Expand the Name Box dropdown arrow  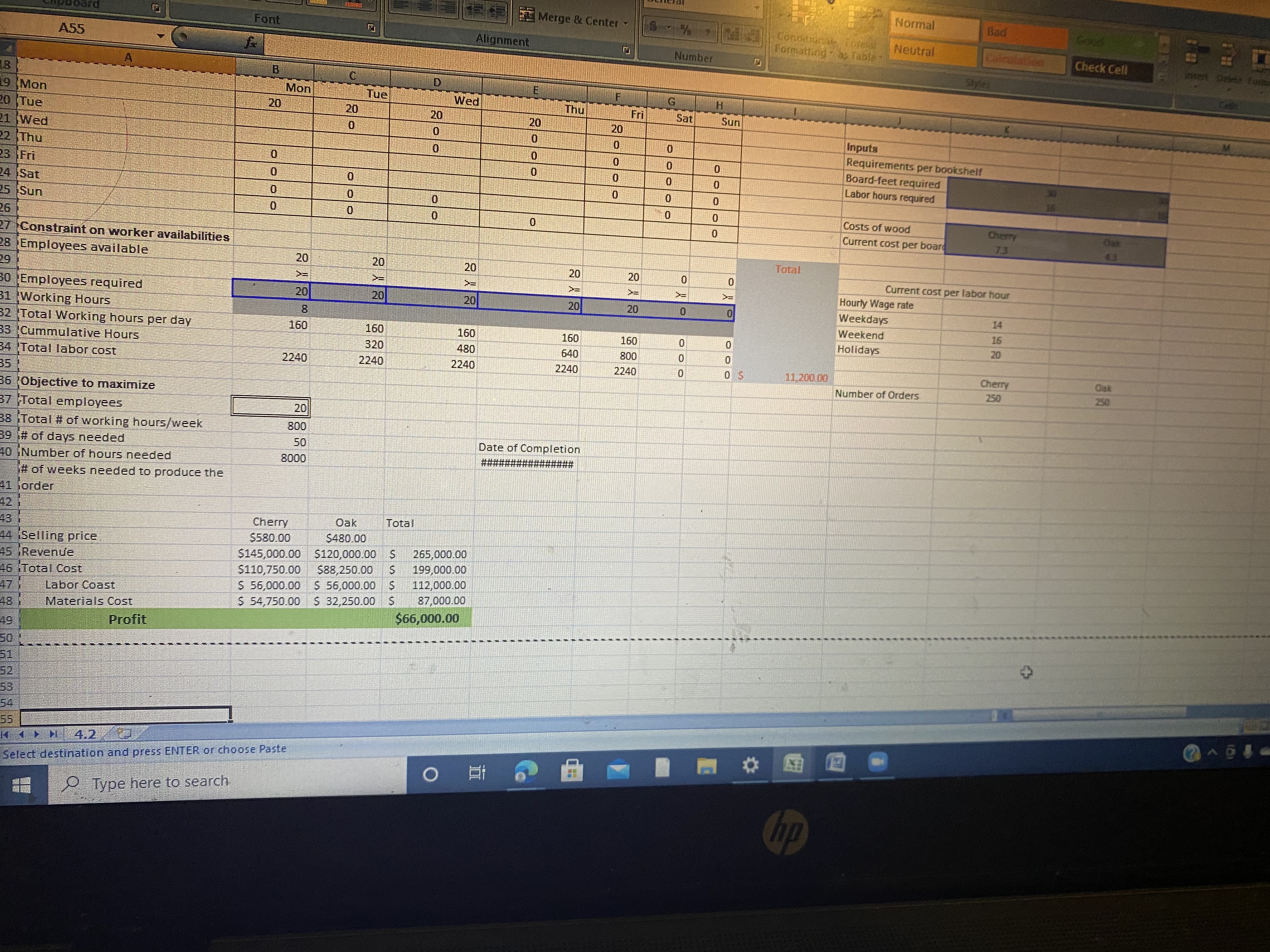[x=161, y=36]
